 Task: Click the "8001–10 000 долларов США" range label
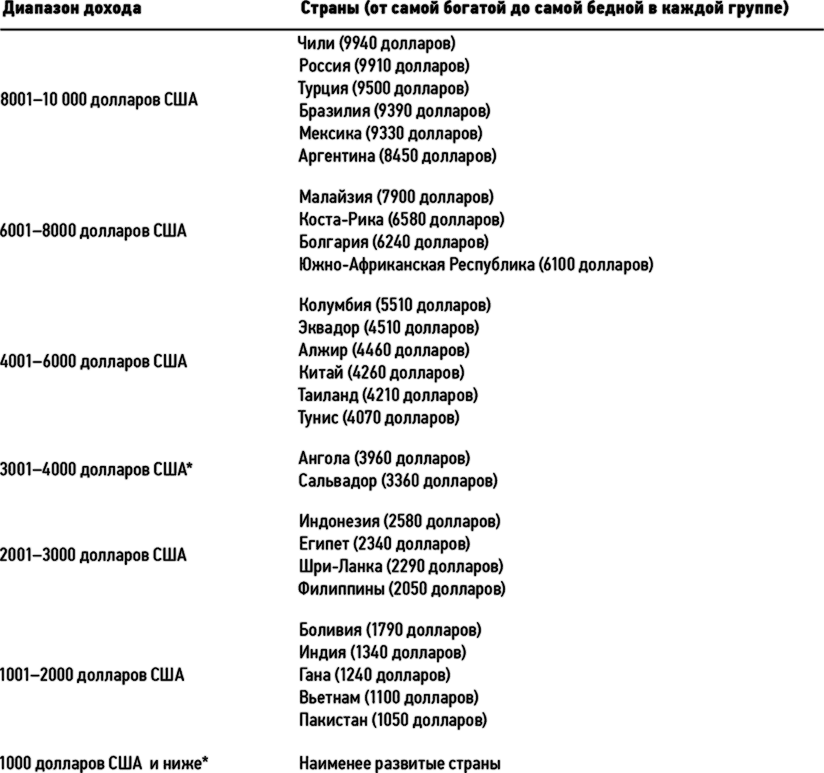pos(99,100)
